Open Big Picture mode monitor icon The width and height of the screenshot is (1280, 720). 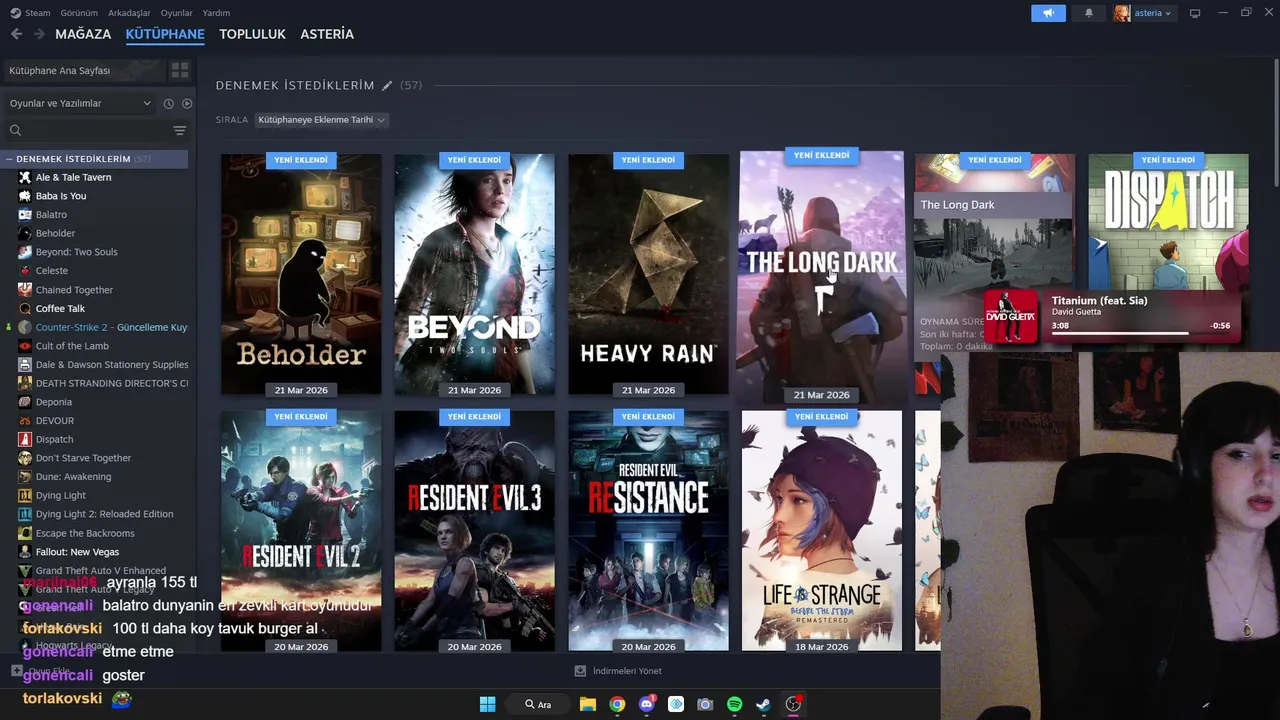1195,13
